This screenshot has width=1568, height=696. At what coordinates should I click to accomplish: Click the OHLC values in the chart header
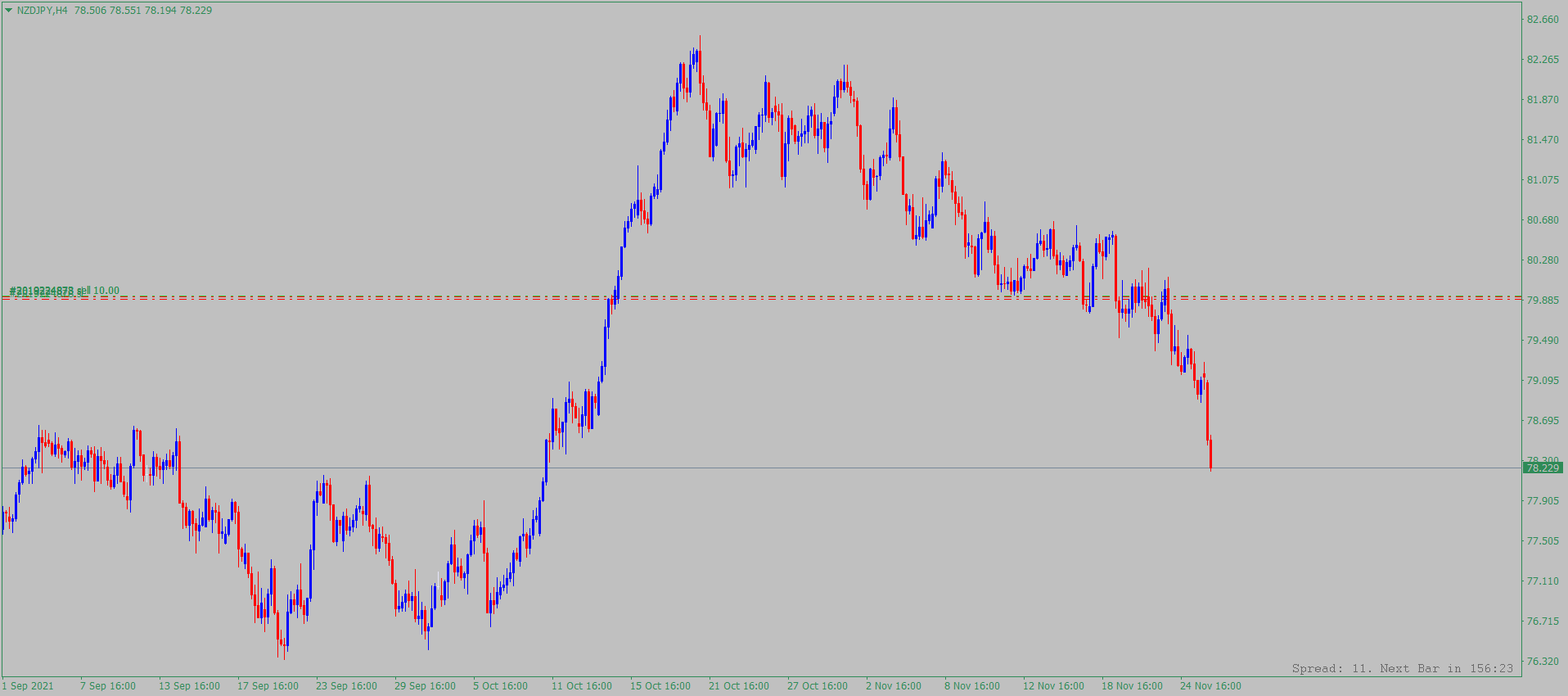[x=143, y=11]
